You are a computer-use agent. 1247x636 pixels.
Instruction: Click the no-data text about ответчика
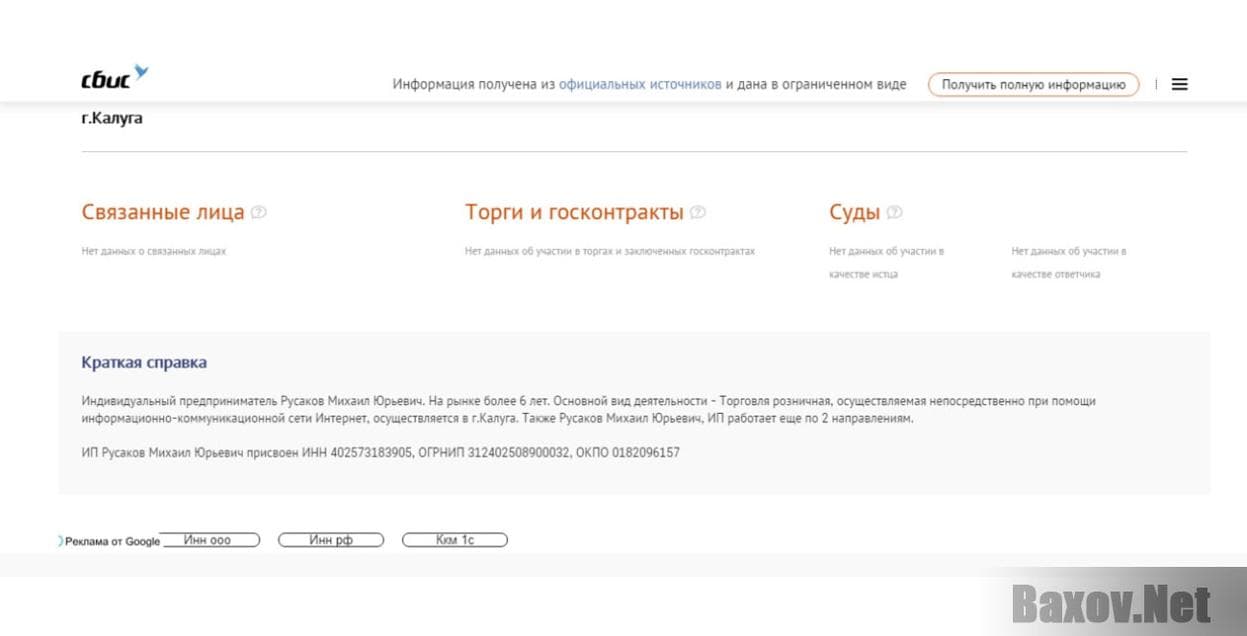1068,262
